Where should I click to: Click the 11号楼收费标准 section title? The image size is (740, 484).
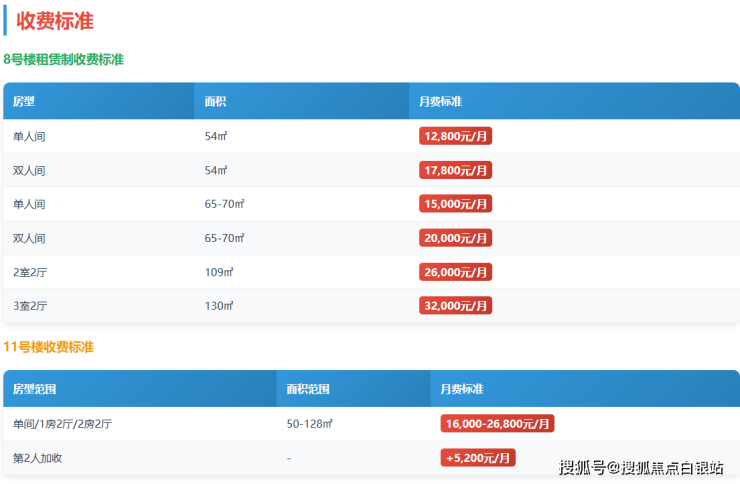[x=48, y=347]
